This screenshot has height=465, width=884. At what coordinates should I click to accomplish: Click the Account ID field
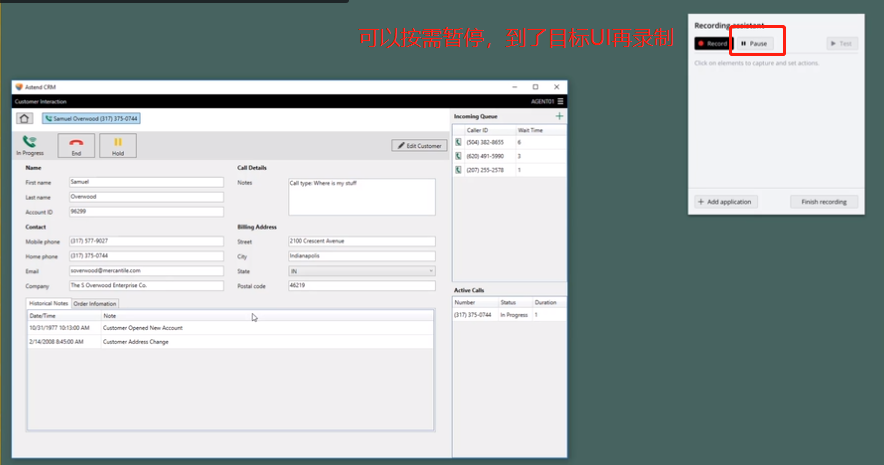point(147,211)
